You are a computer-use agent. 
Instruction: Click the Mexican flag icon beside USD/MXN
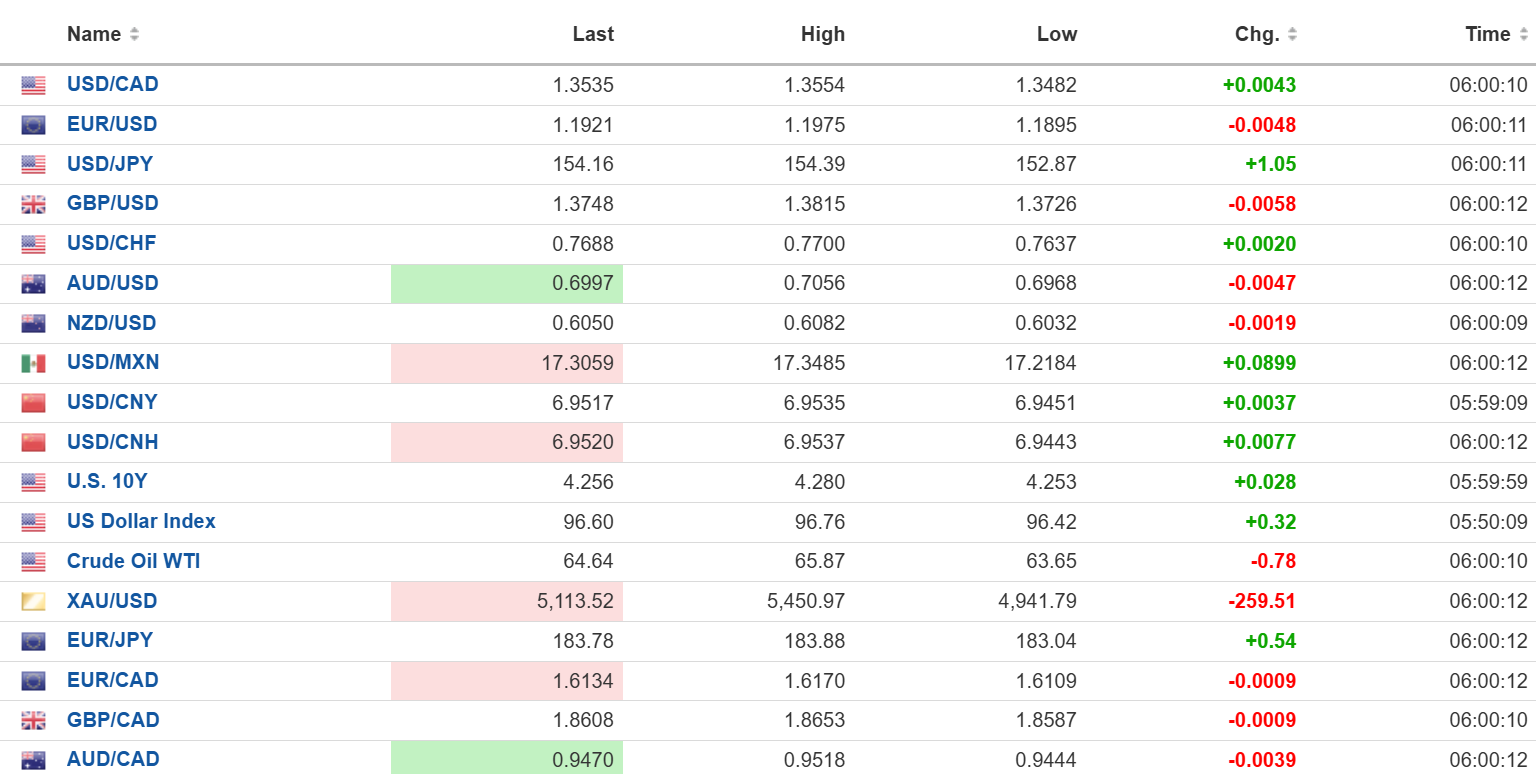tap(33, 363)
